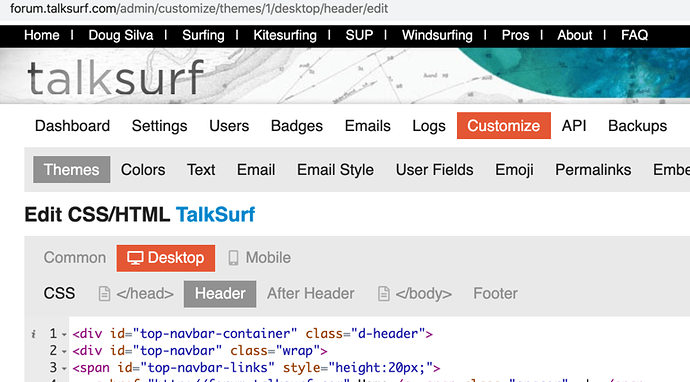Screen dimensions: 690x382
Task: Follow the TalkSurf theme name link
Action: coord(216,215)
